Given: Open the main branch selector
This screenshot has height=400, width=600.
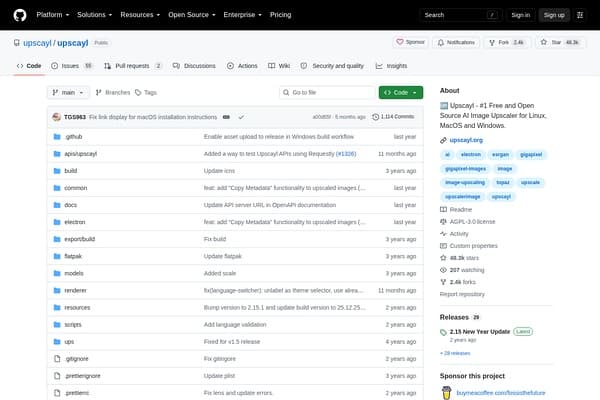Looking at the screenshot, I should (68, 93).
